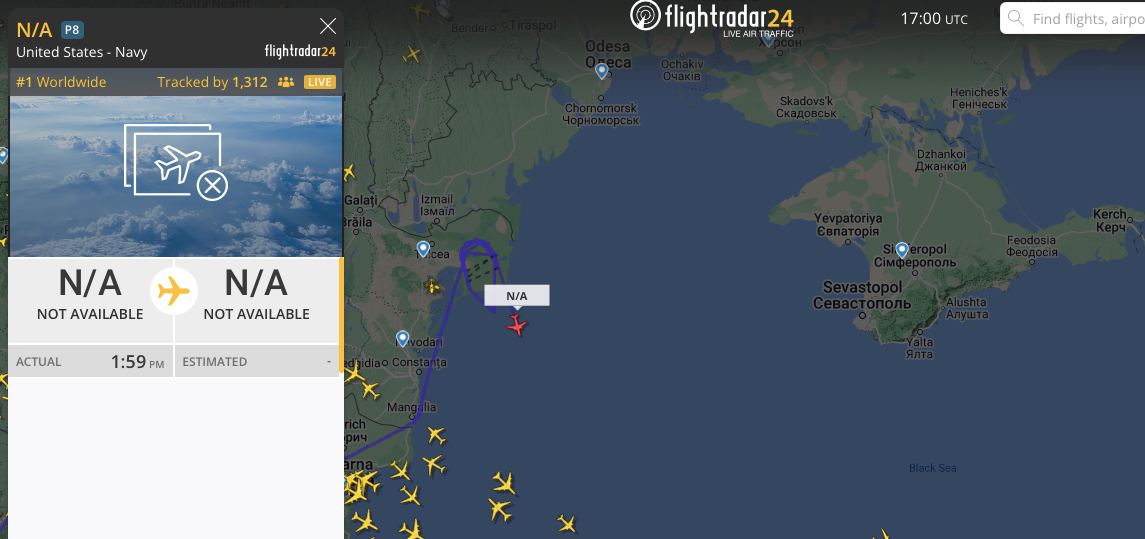Viewport: 1145px width, 539px height.
Task: Click the Simferopol airport pin marker
Action: pyautogui.click(x=902, y=251)
